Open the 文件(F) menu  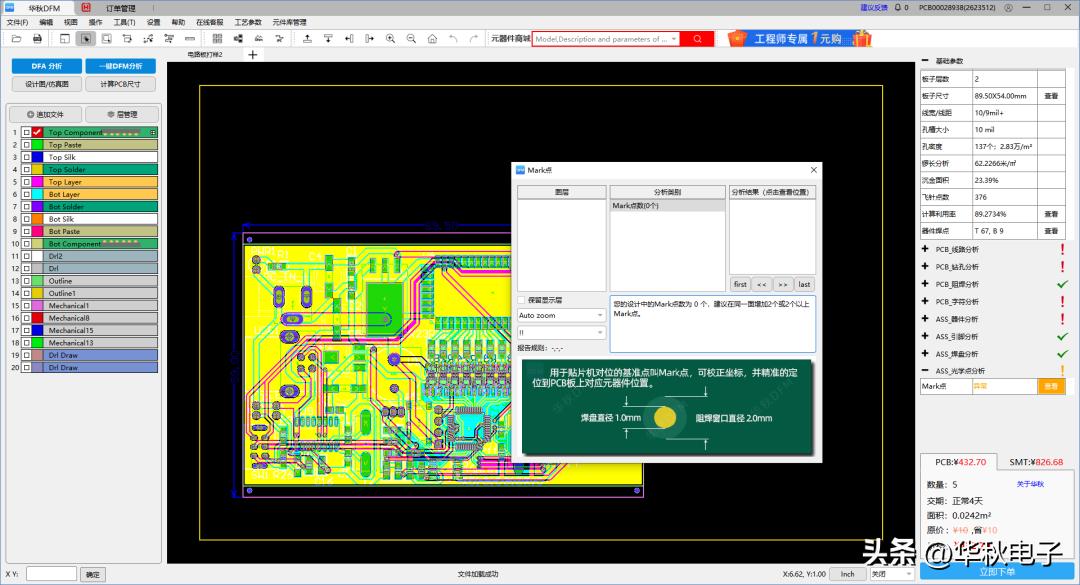(x=14, y=20)
